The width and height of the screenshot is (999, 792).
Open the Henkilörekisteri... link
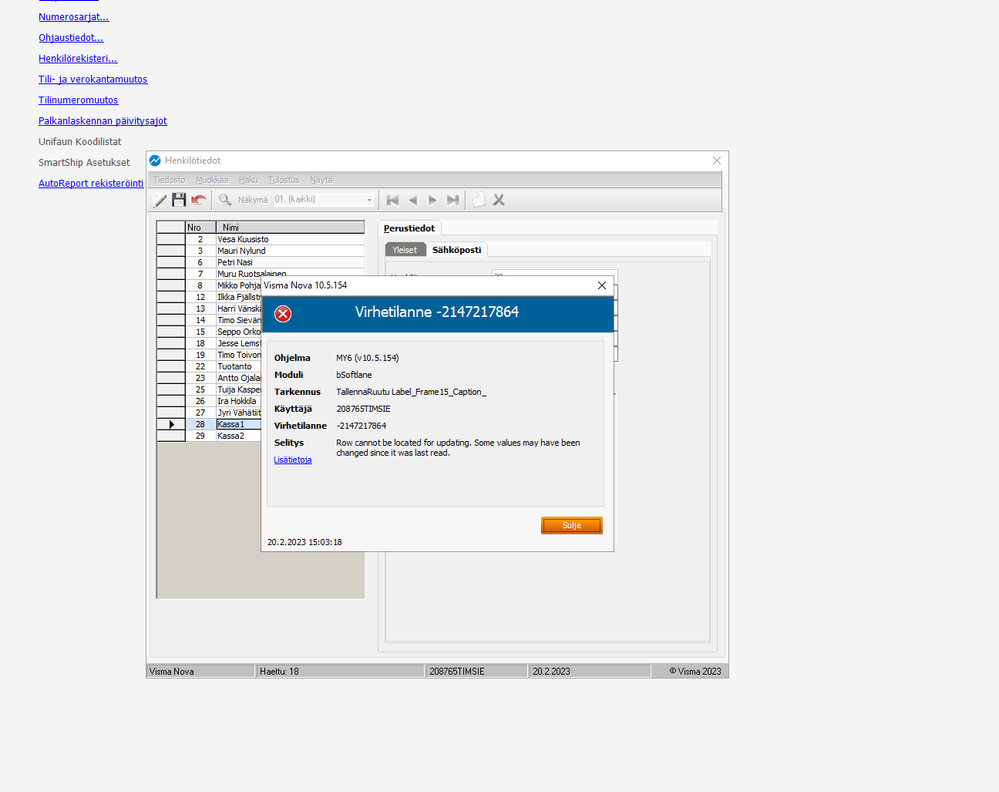[x=78, y=59]
